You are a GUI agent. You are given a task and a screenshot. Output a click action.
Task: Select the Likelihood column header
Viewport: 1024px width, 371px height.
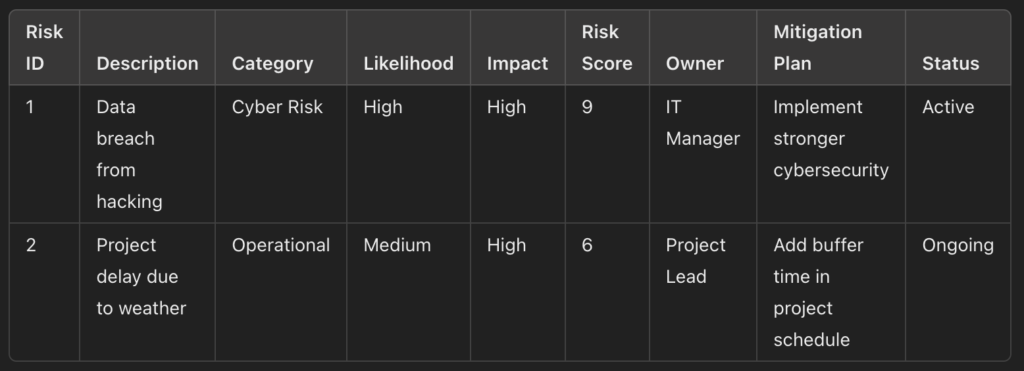pos(409,48)
